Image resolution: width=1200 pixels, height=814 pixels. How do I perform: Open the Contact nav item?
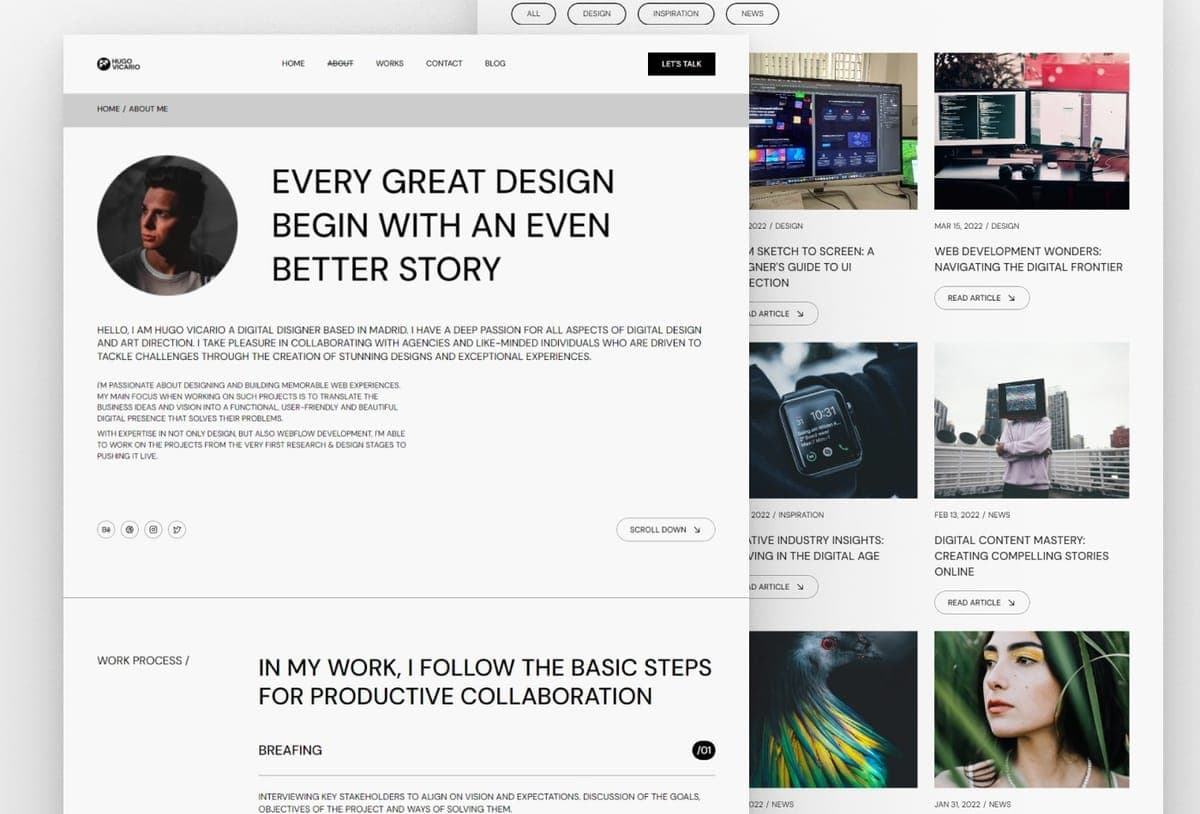click(x=444, y=64)
